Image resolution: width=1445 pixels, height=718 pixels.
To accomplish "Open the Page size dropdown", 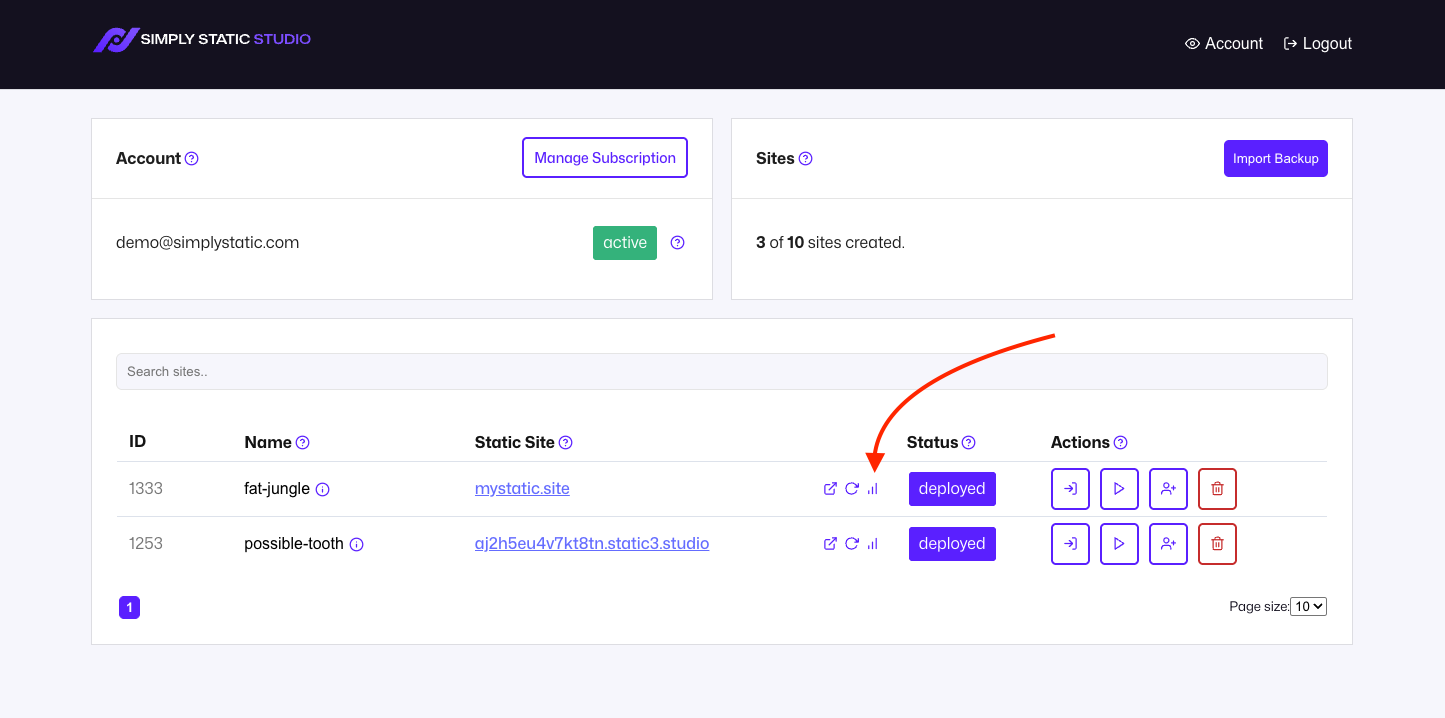I will click(x=1308, y=607).
